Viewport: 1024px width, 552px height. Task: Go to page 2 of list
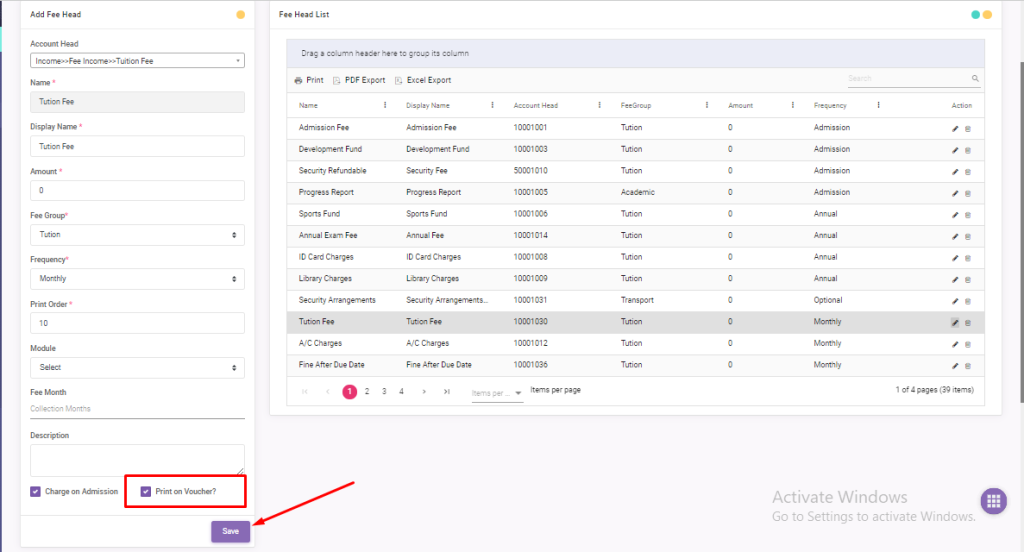click(367, 392)
